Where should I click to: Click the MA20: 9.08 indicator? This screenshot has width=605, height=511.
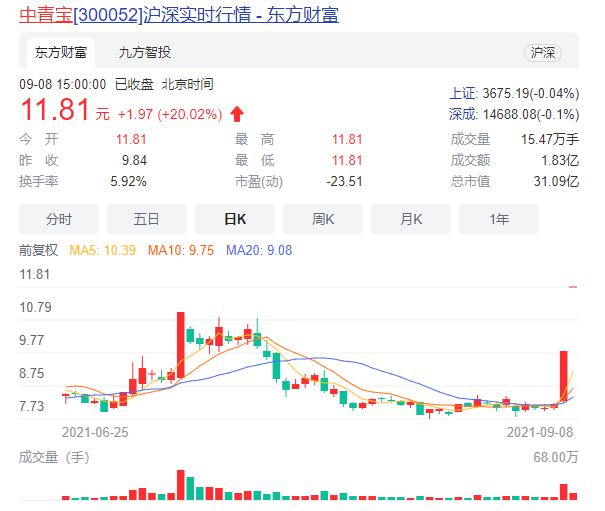click(259, 250)
